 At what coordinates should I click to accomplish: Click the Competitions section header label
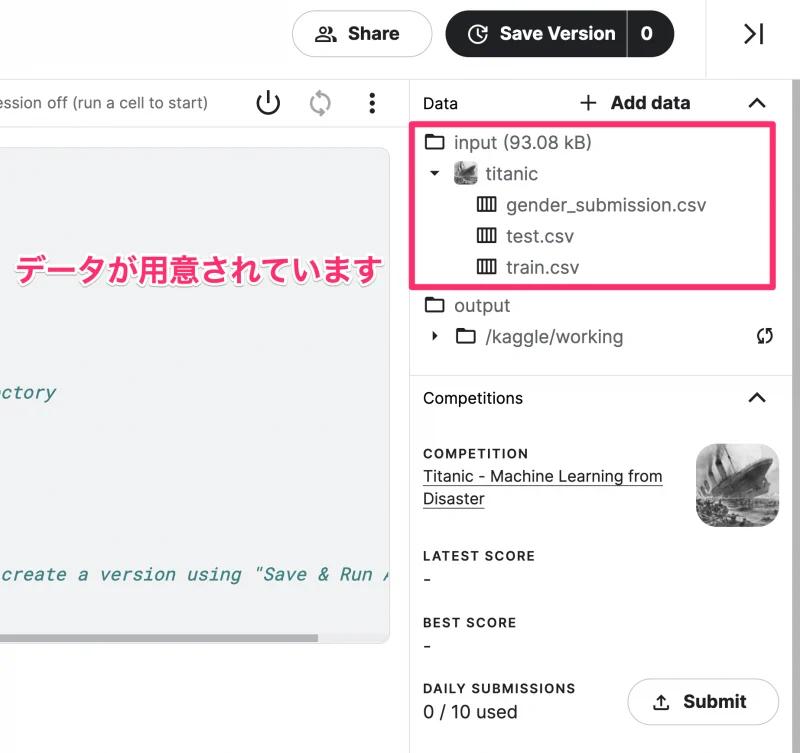tap(473, 398)
